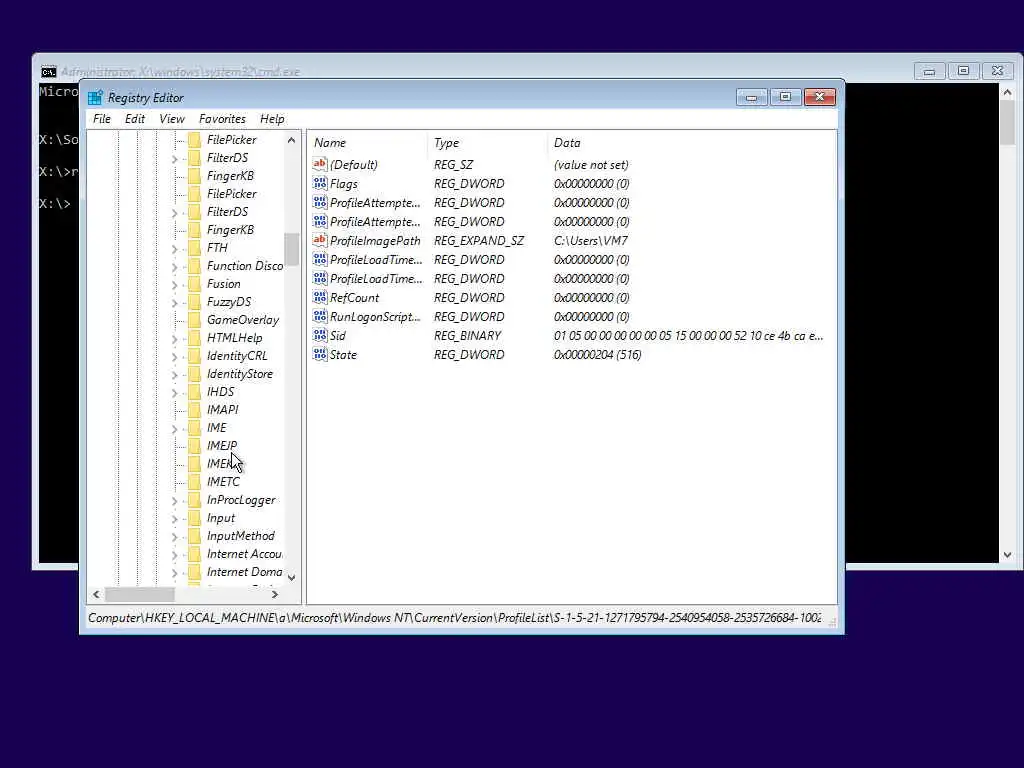Select the IMEJP tree key label

tap(222, 445)
